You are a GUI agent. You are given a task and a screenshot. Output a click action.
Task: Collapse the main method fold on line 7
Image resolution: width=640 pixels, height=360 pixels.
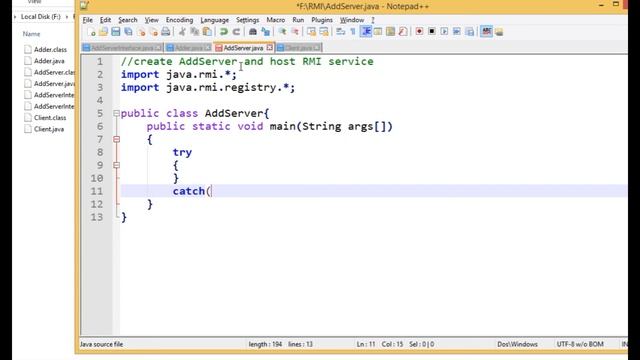point(116,140)
